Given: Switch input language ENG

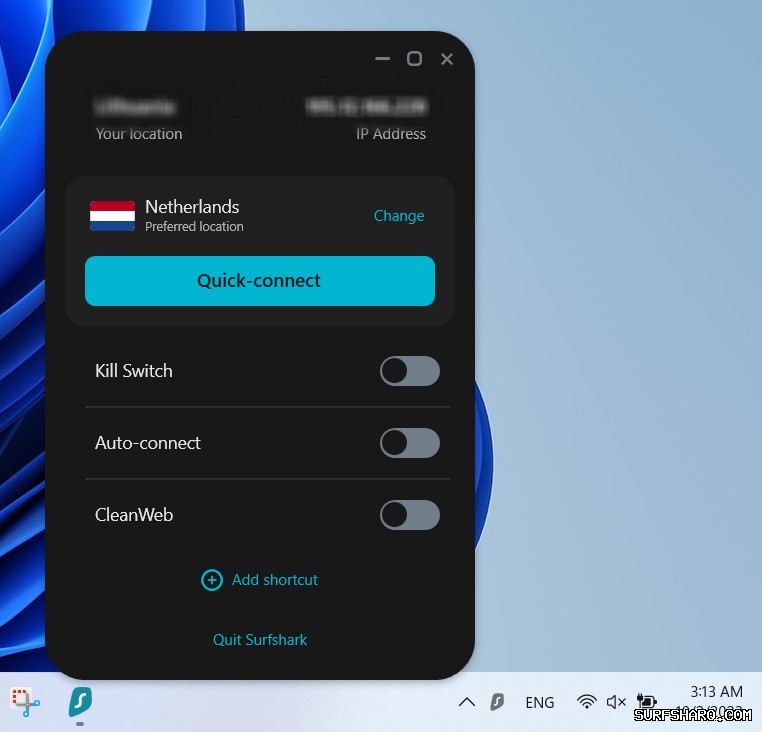Looking at the screenshot, I should [x=539, y=702].
